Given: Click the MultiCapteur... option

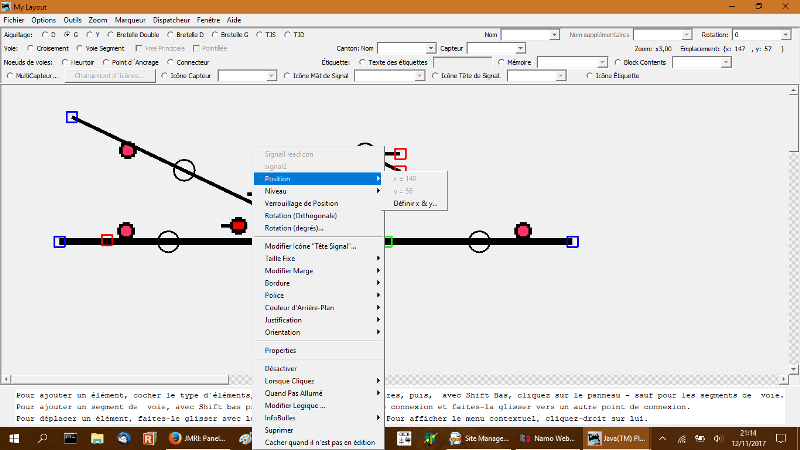Looking at the screenshot, I should tap(9, 75).
